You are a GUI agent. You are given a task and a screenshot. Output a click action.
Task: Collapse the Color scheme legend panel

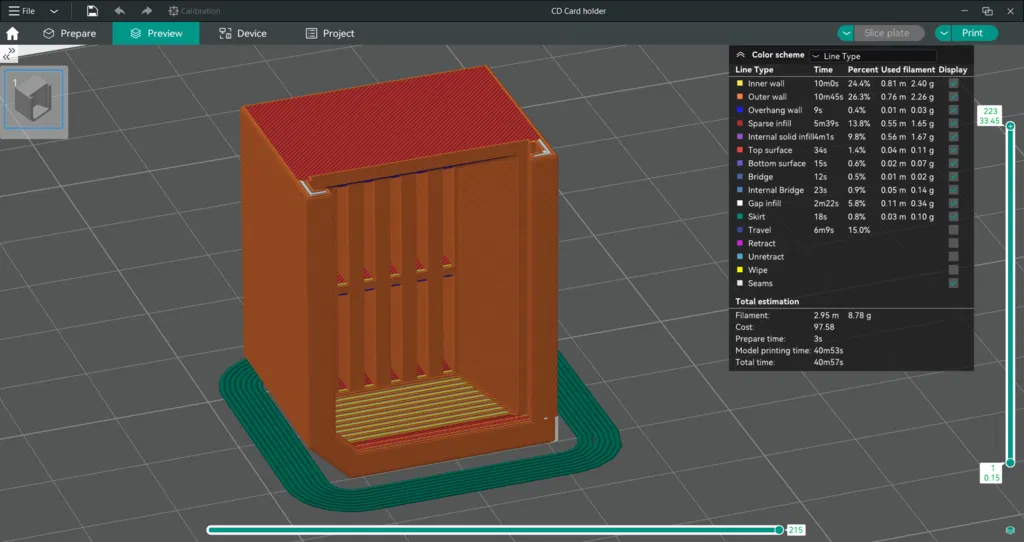(x=740, y=56)
